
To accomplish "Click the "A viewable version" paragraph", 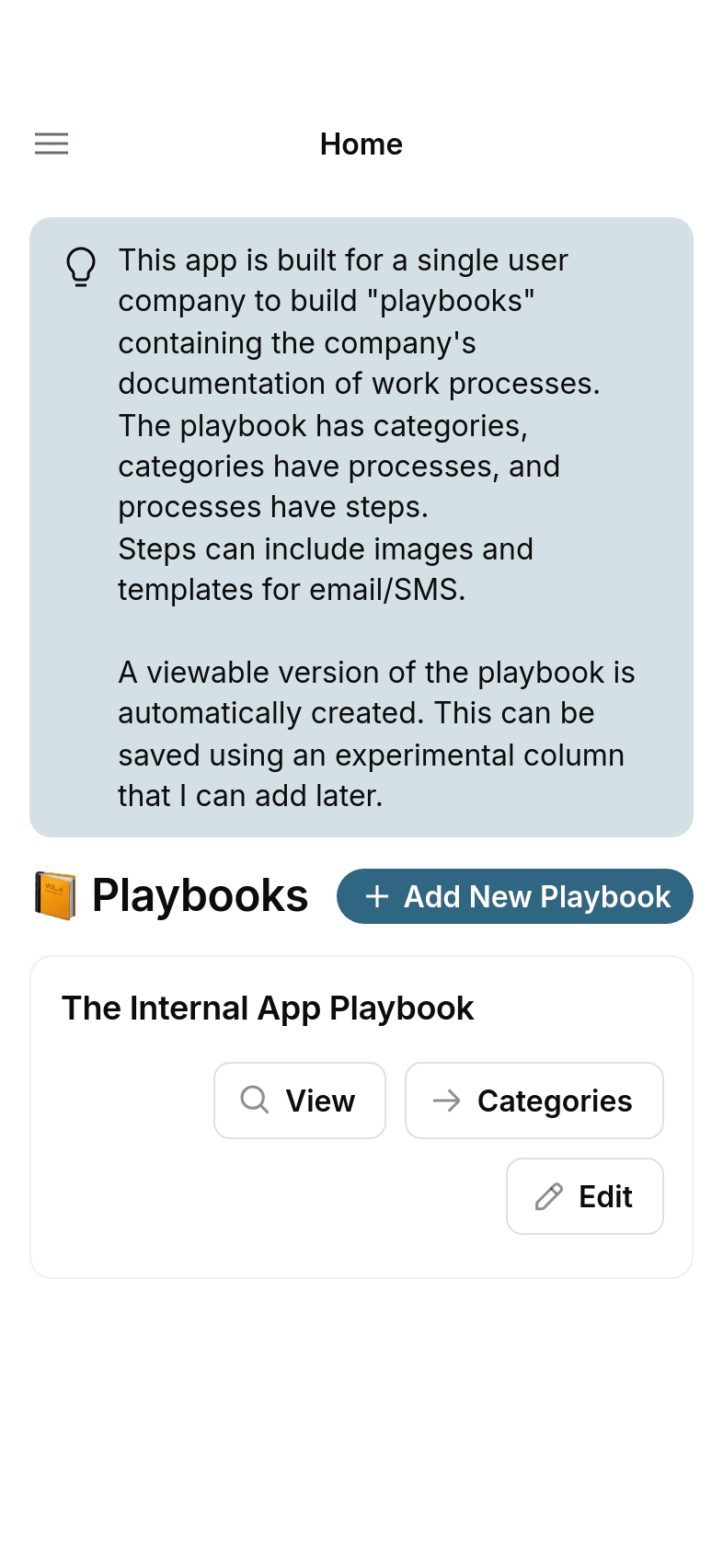I will 376,734.
